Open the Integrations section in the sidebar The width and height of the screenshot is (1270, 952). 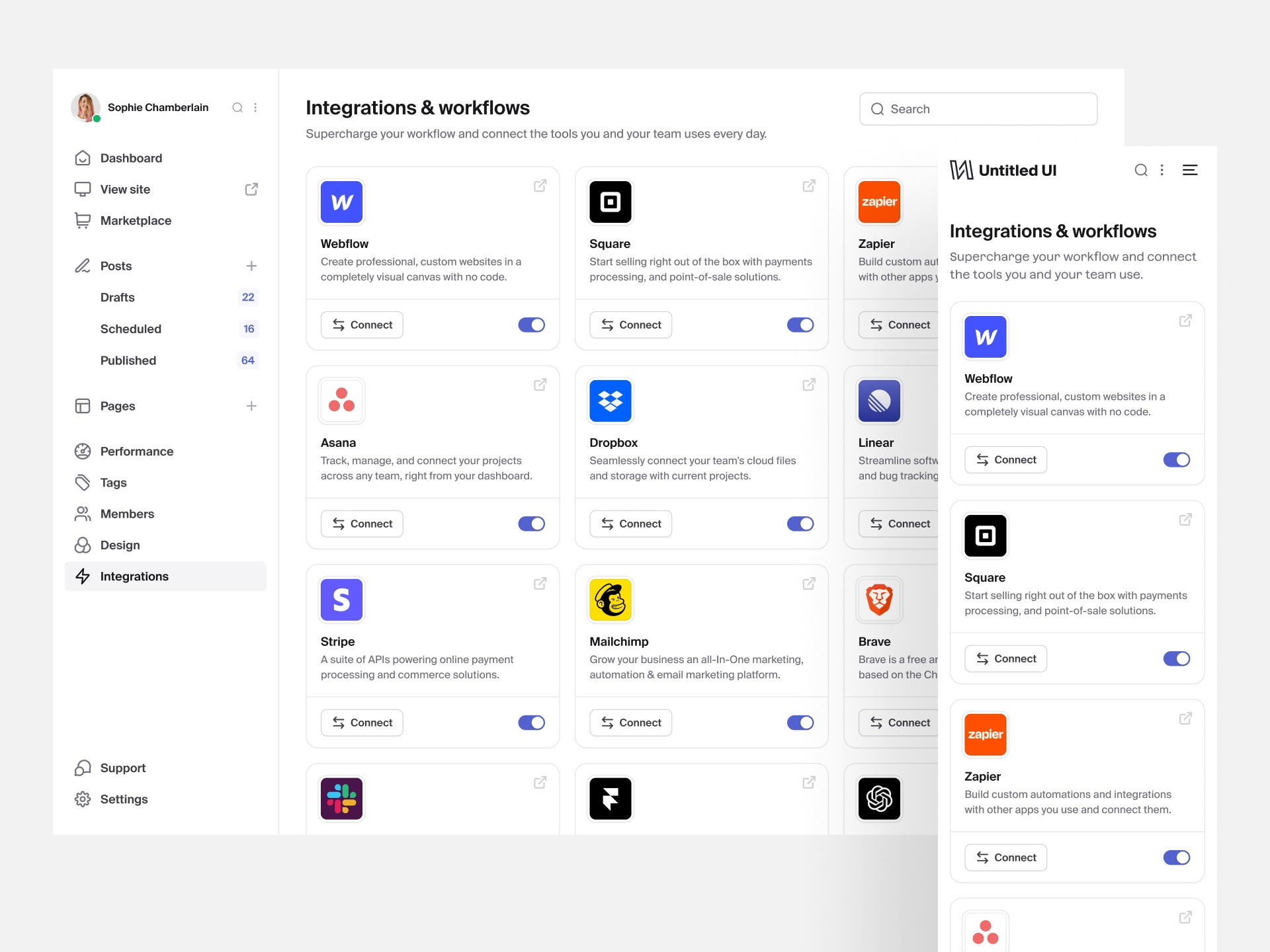pyautogui.click(x=134, y=576)
